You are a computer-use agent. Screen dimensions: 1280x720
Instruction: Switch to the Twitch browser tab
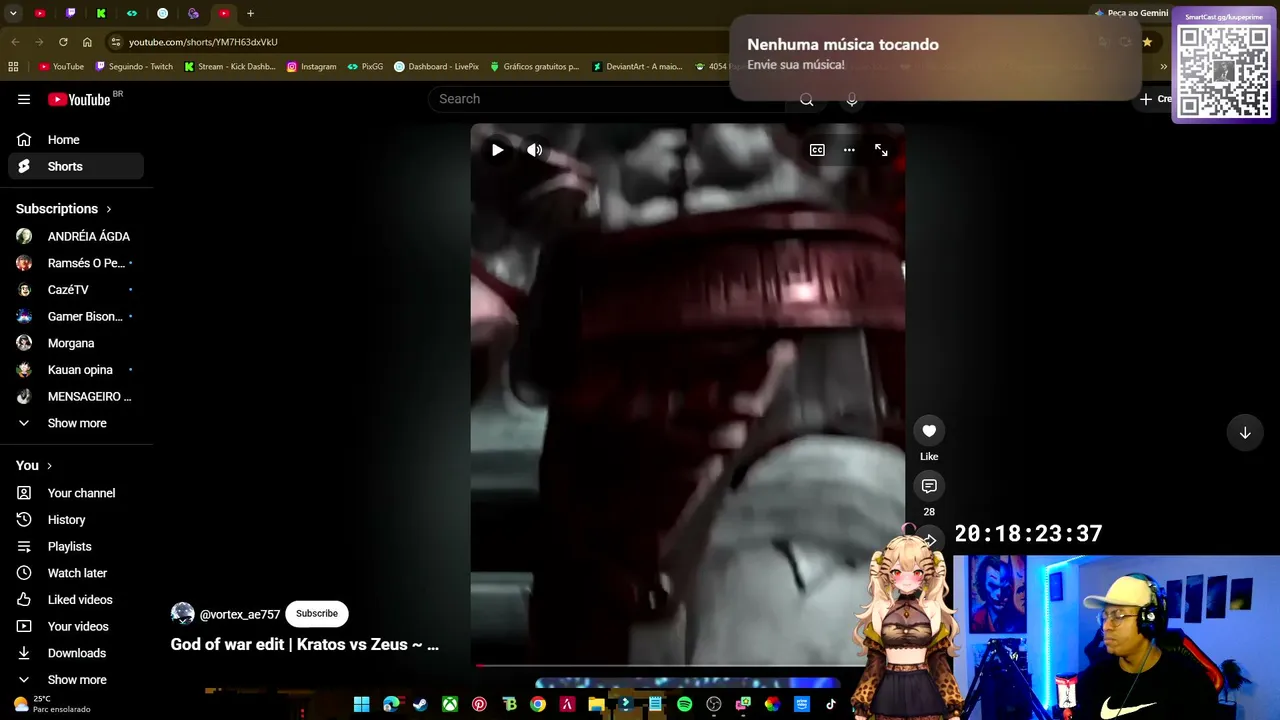[x=71, y=13]
